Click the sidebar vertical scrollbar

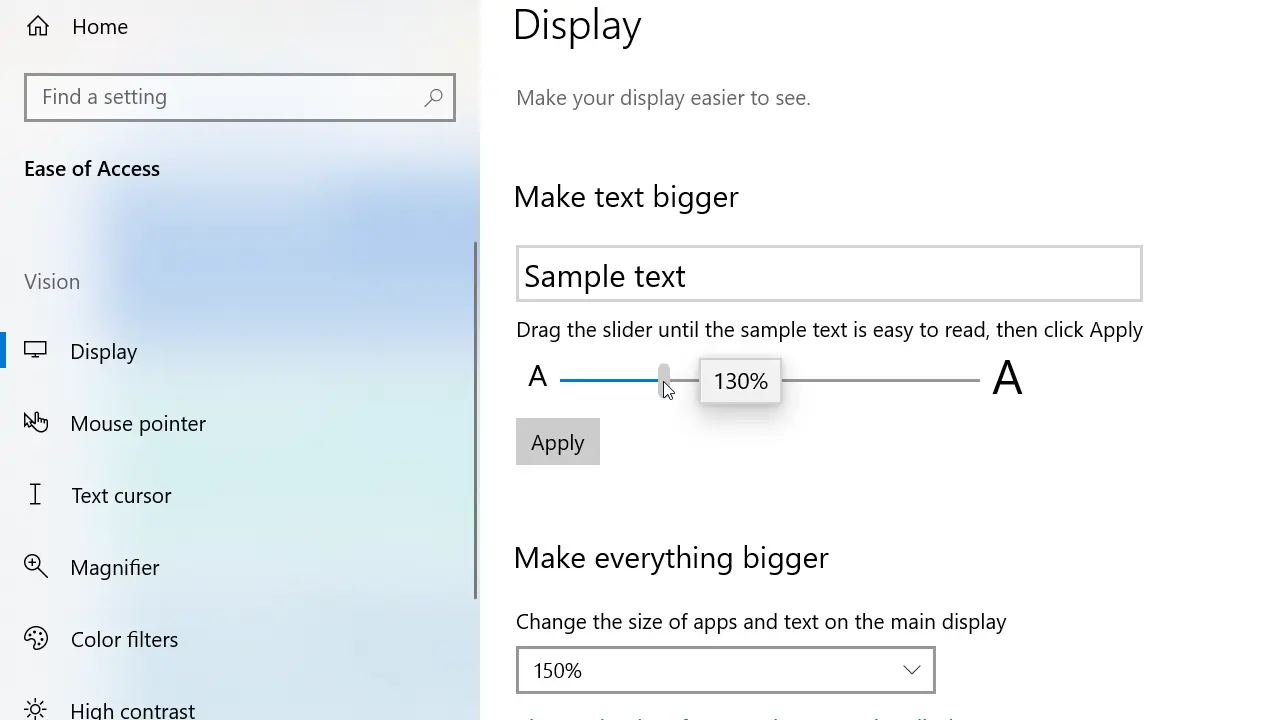tap(476, 420)
